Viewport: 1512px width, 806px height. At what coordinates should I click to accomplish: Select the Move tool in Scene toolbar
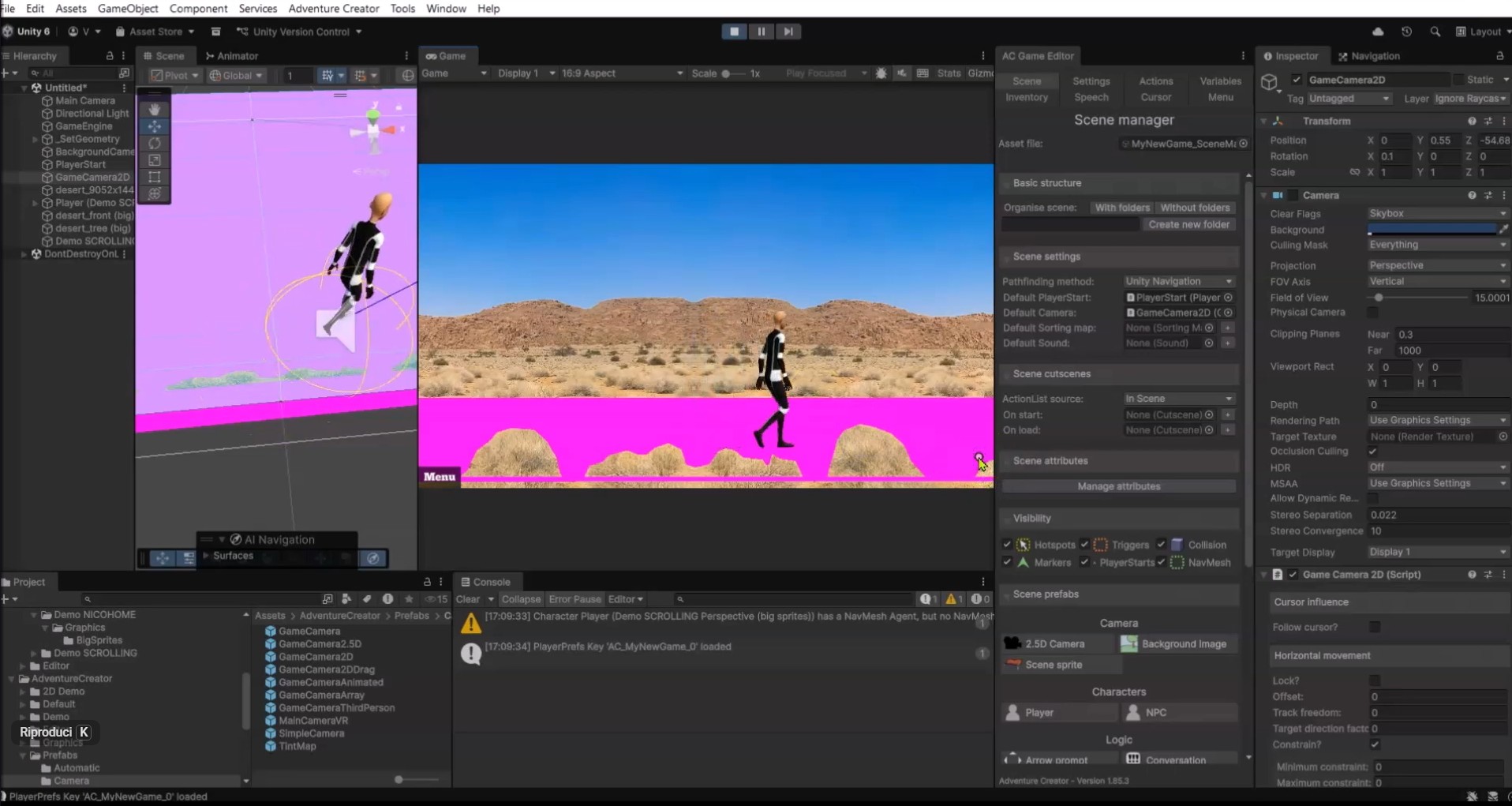tap(155, 126)
